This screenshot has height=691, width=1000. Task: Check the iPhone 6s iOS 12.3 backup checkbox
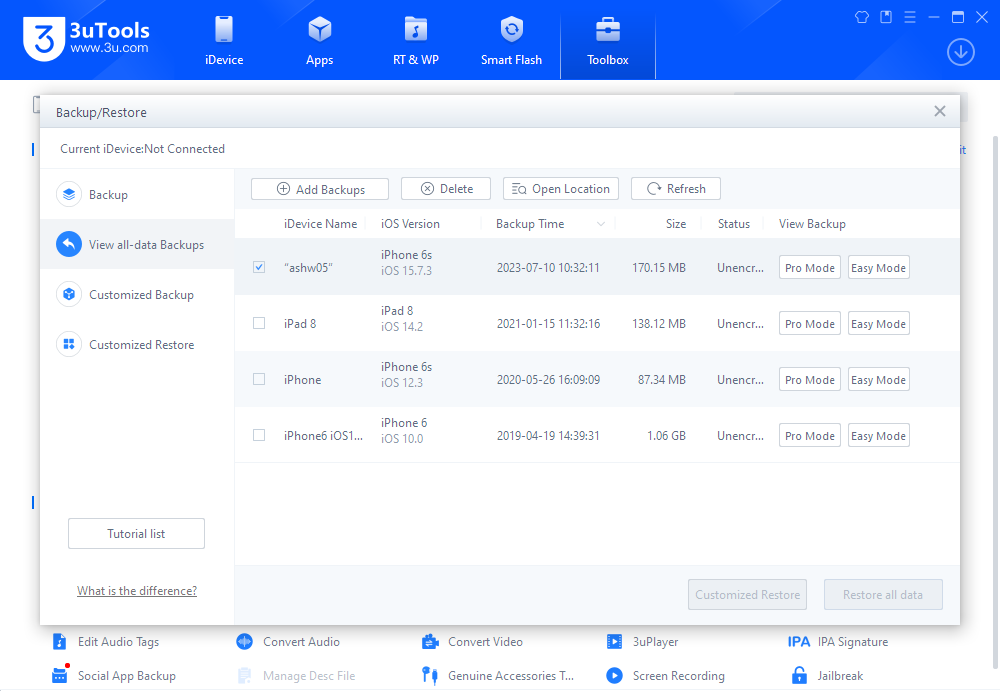(x=259, y=380)
